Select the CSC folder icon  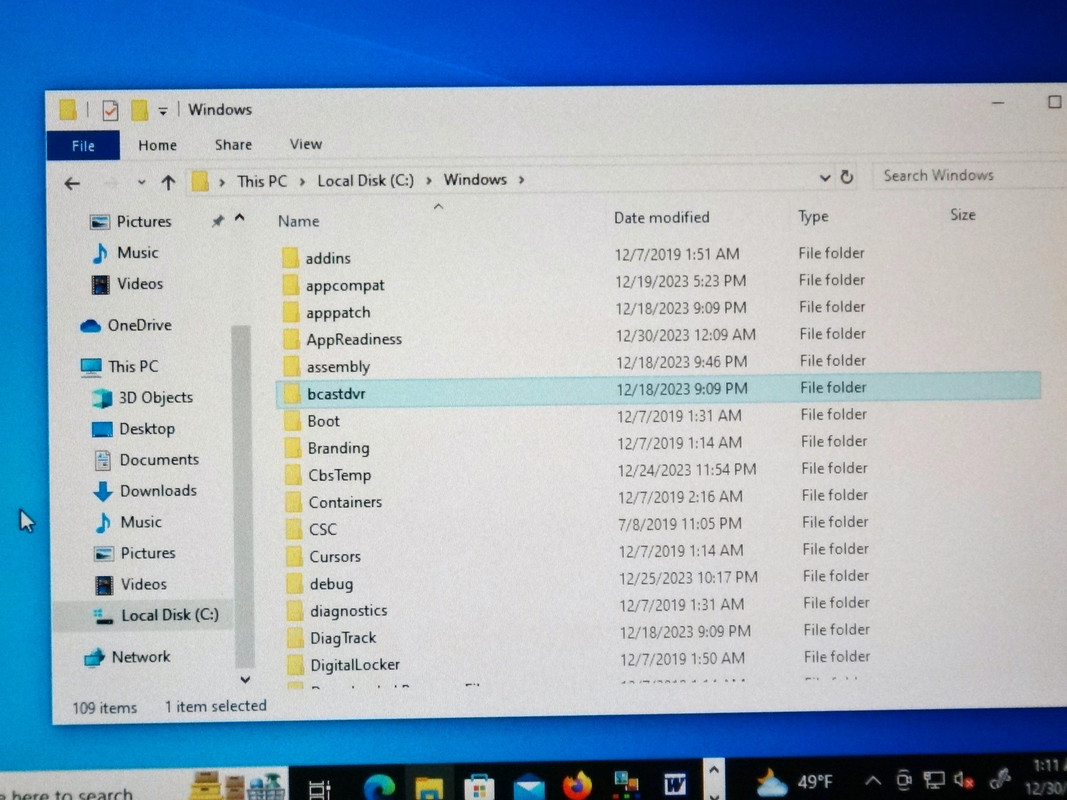pyautogui.click(x=295, y=530)
